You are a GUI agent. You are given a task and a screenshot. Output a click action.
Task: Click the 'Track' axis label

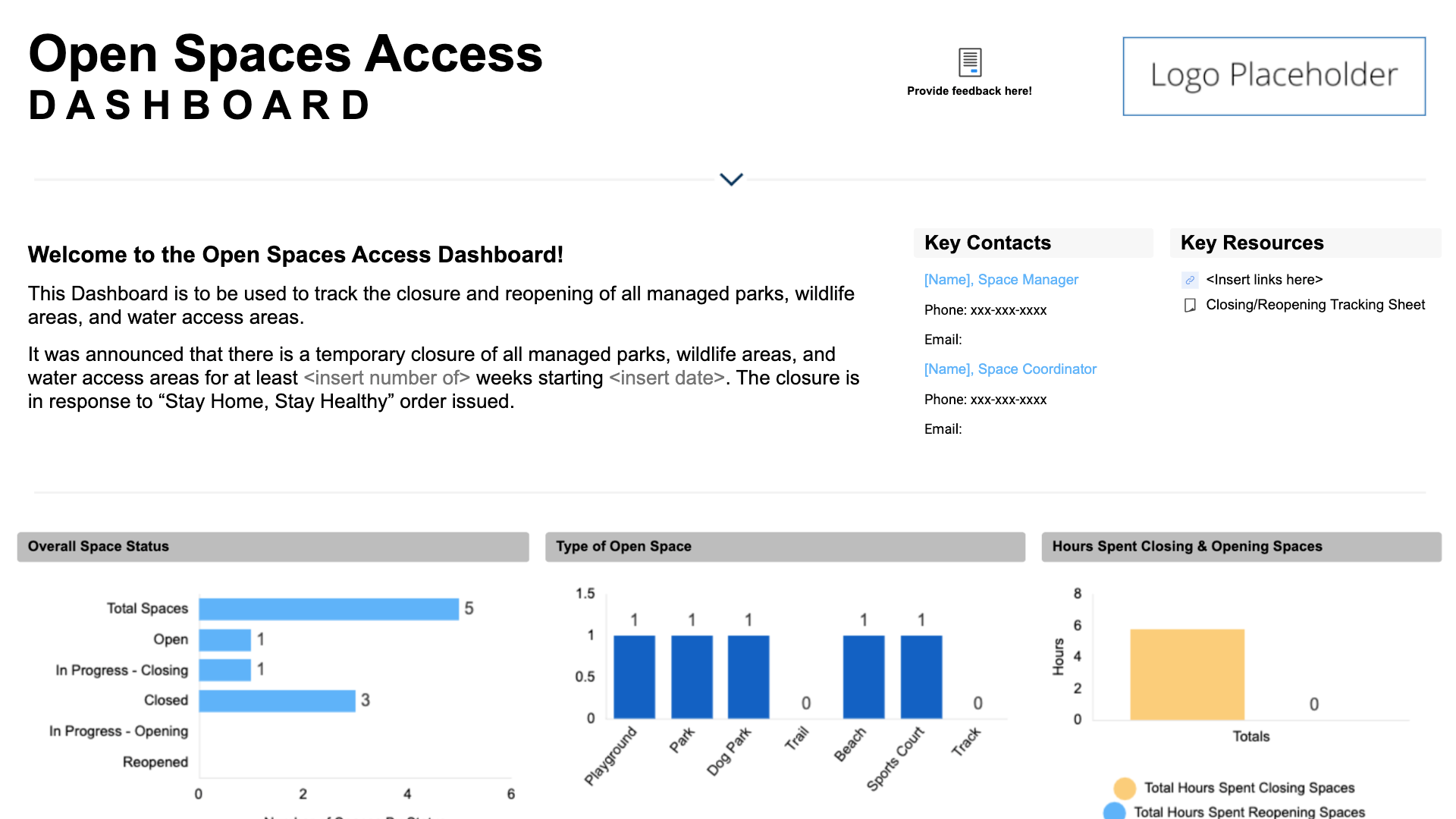pos(966,741)
